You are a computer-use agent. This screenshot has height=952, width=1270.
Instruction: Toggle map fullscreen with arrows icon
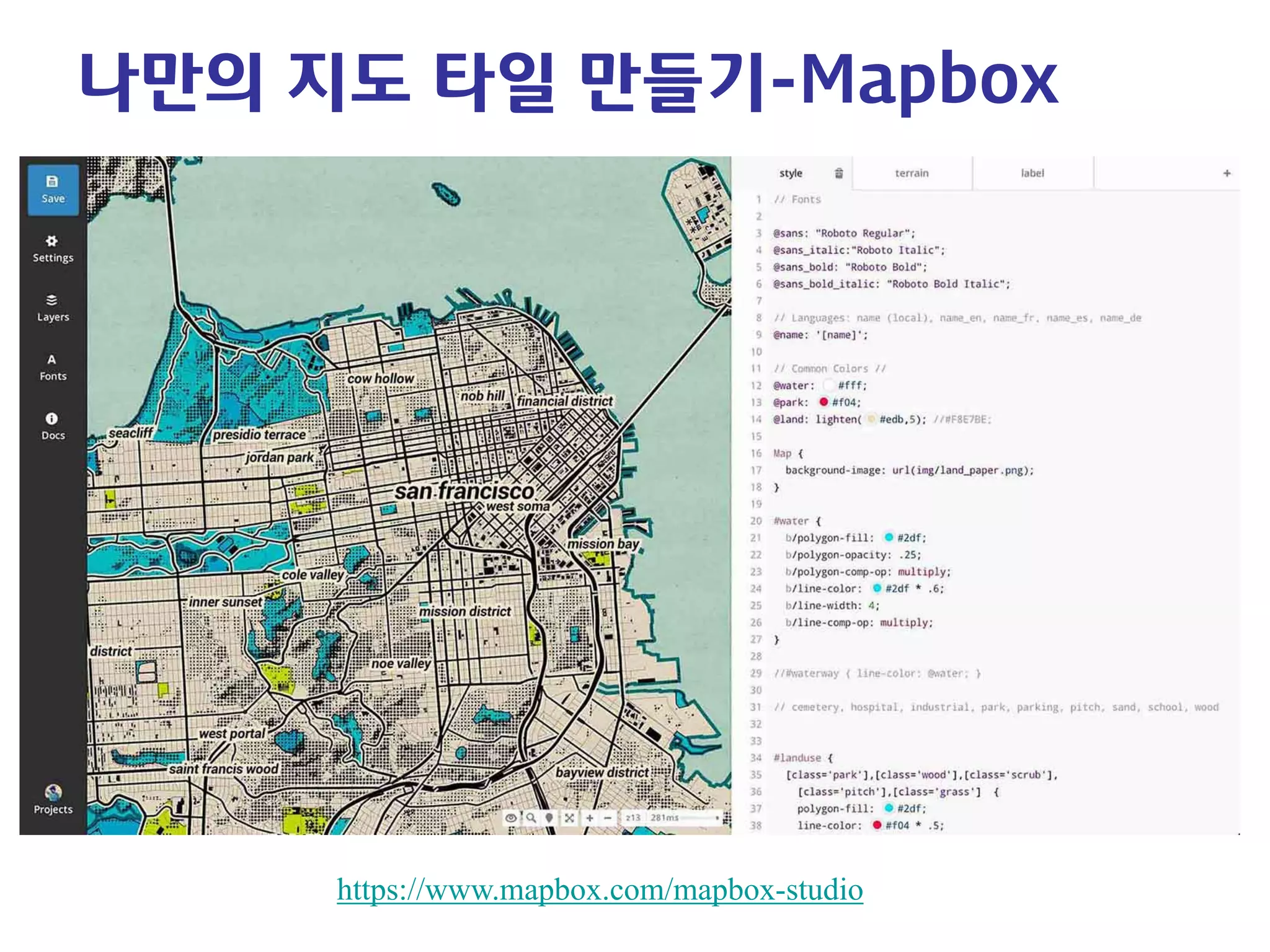click(569, 818)
